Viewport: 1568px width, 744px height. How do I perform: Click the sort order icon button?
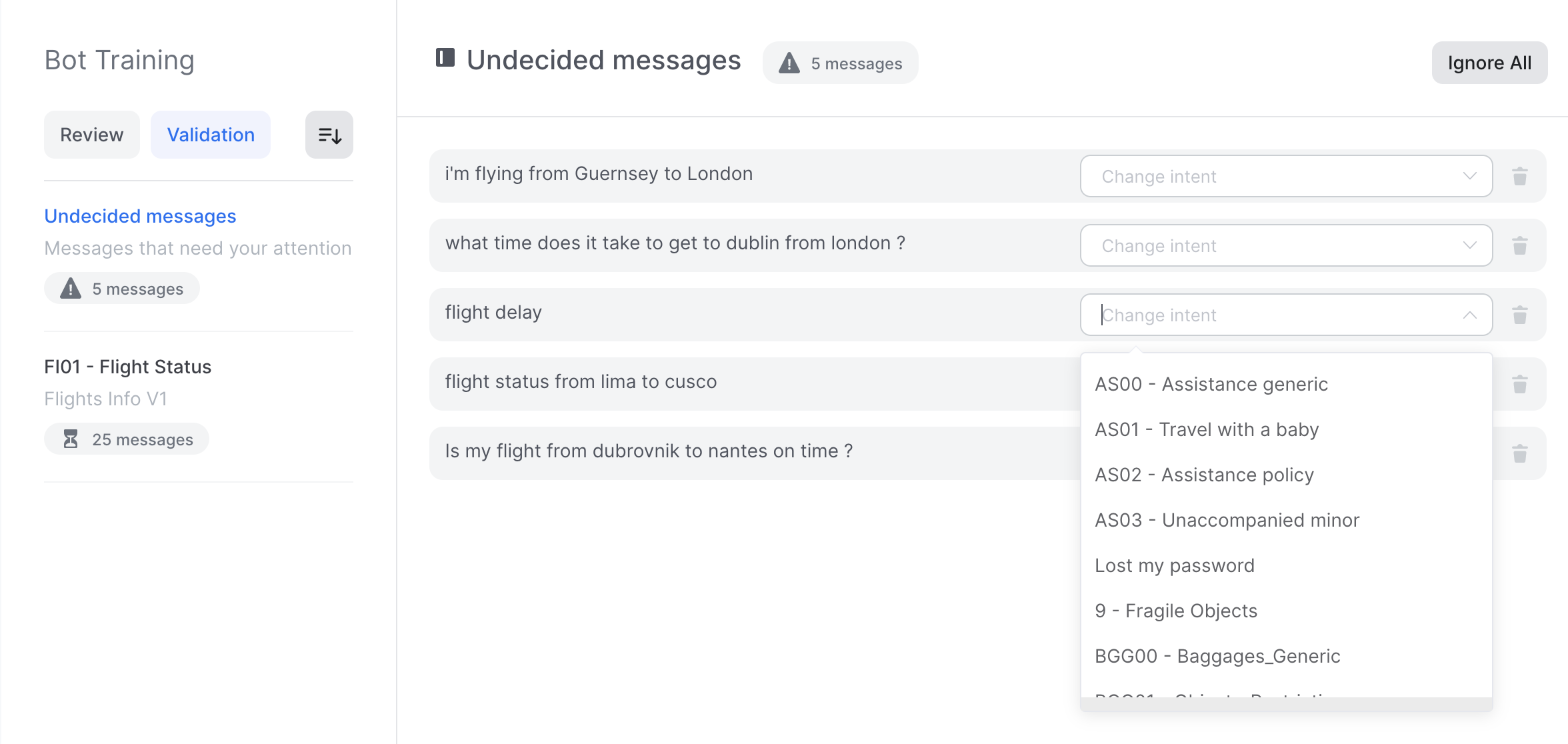[x=329, y=135]
